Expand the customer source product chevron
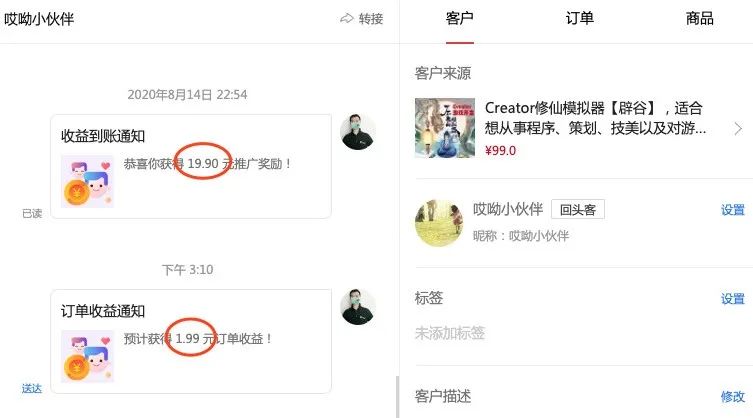 tap(738, 129)
